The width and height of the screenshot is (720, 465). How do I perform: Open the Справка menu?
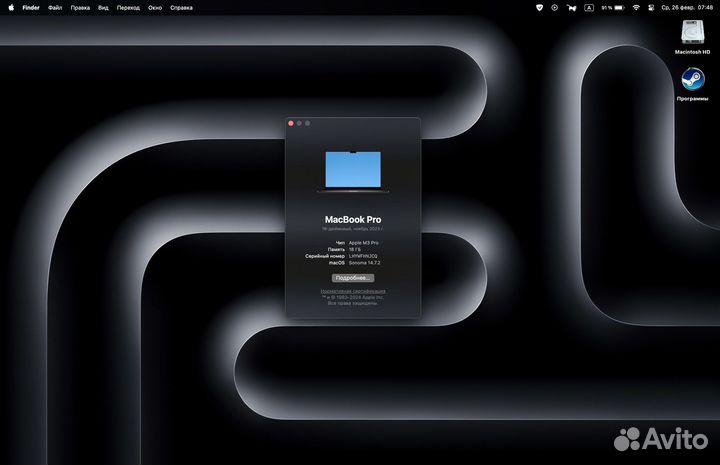(x=182, y=6)
